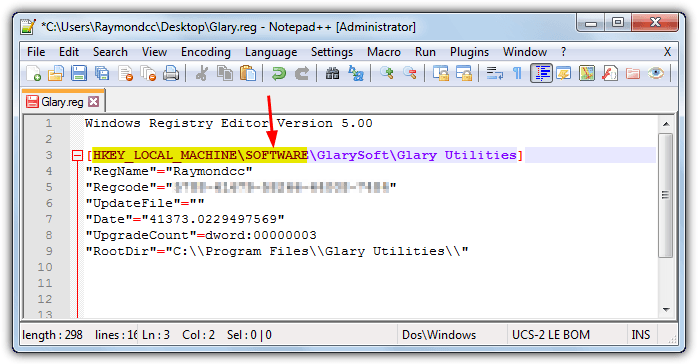Screen dimensions: 698x364
Task: Toggle Show All Characters pilcrow icon
Action: click(x=517, y=73)
